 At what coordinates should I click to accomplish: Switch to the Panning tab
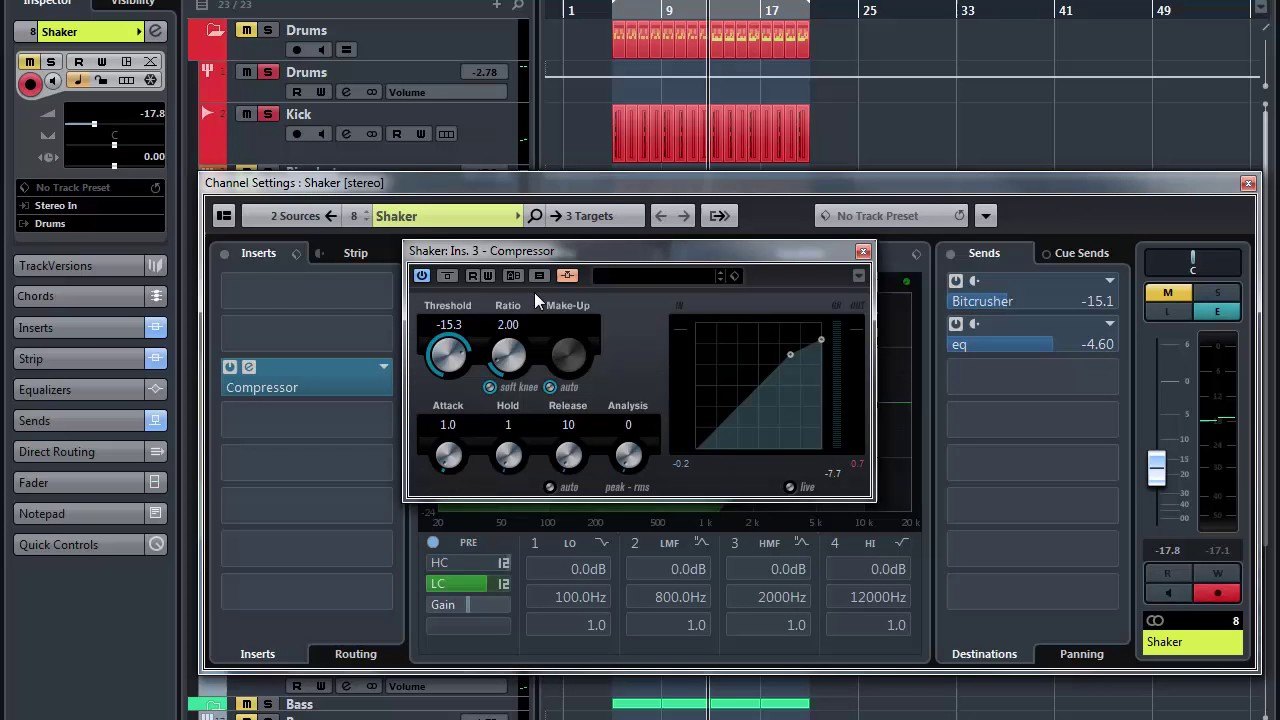point(1081,654)
